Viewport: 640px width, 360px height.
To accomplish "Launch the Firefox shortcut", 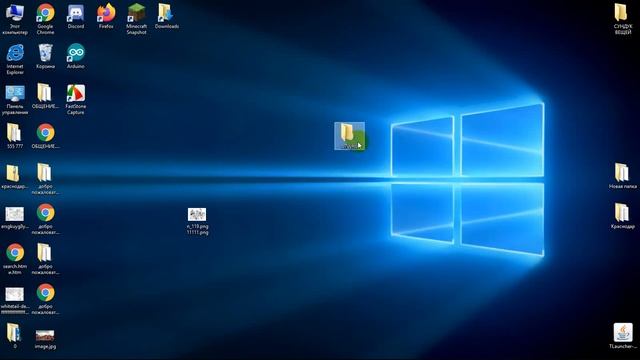I will pos(106,16).
